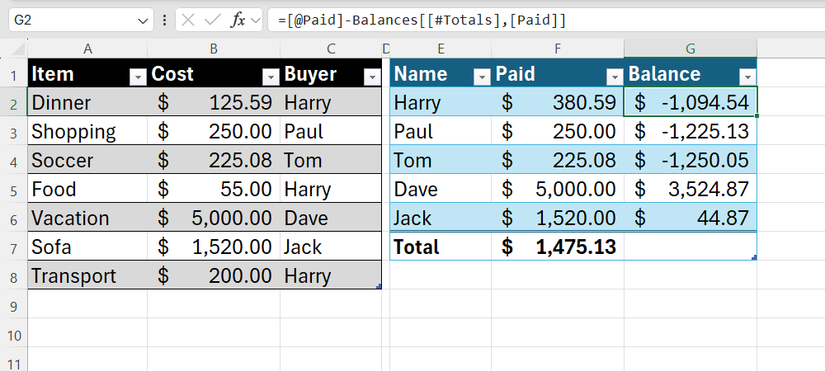Select row 1 header
This screenshot has height=371, width=825.
pos(14,74)
